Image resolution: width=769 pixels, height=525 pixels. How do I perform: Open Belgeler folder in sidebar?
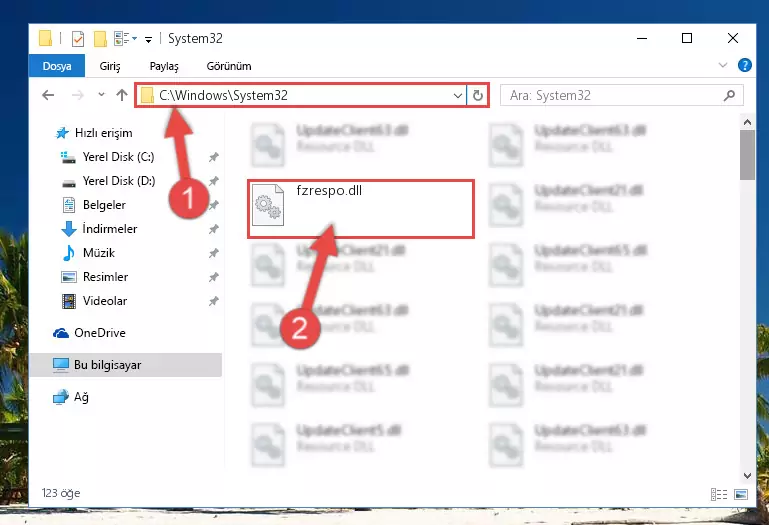pos(104,205)
